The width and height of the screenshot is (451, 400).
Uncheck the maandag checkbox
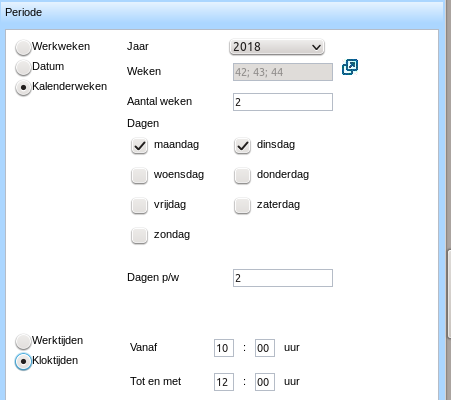[139, 145]
